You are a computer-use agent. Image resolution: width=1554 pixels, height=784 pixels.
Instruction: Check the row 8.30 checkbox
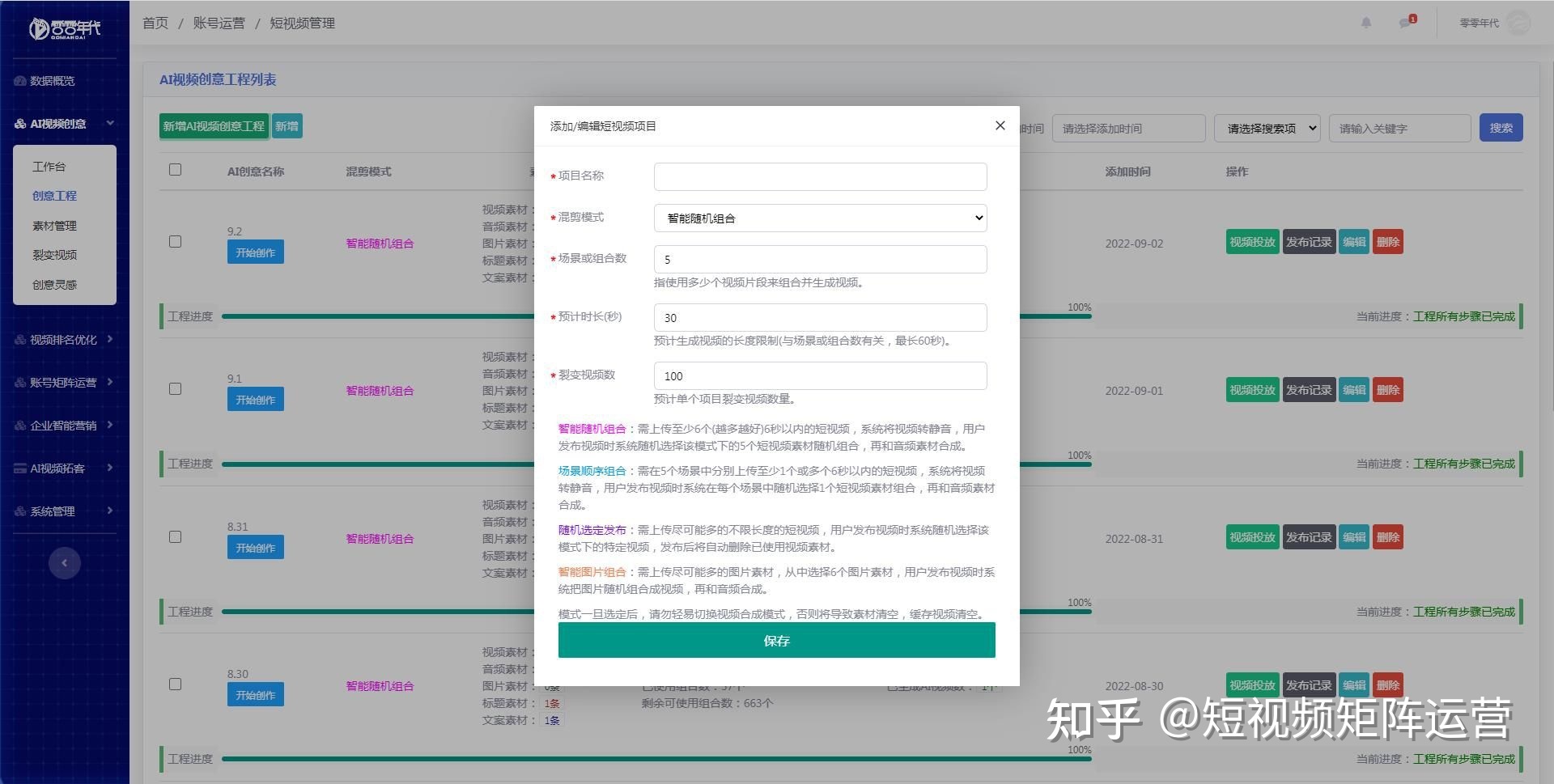click(175, 684)
